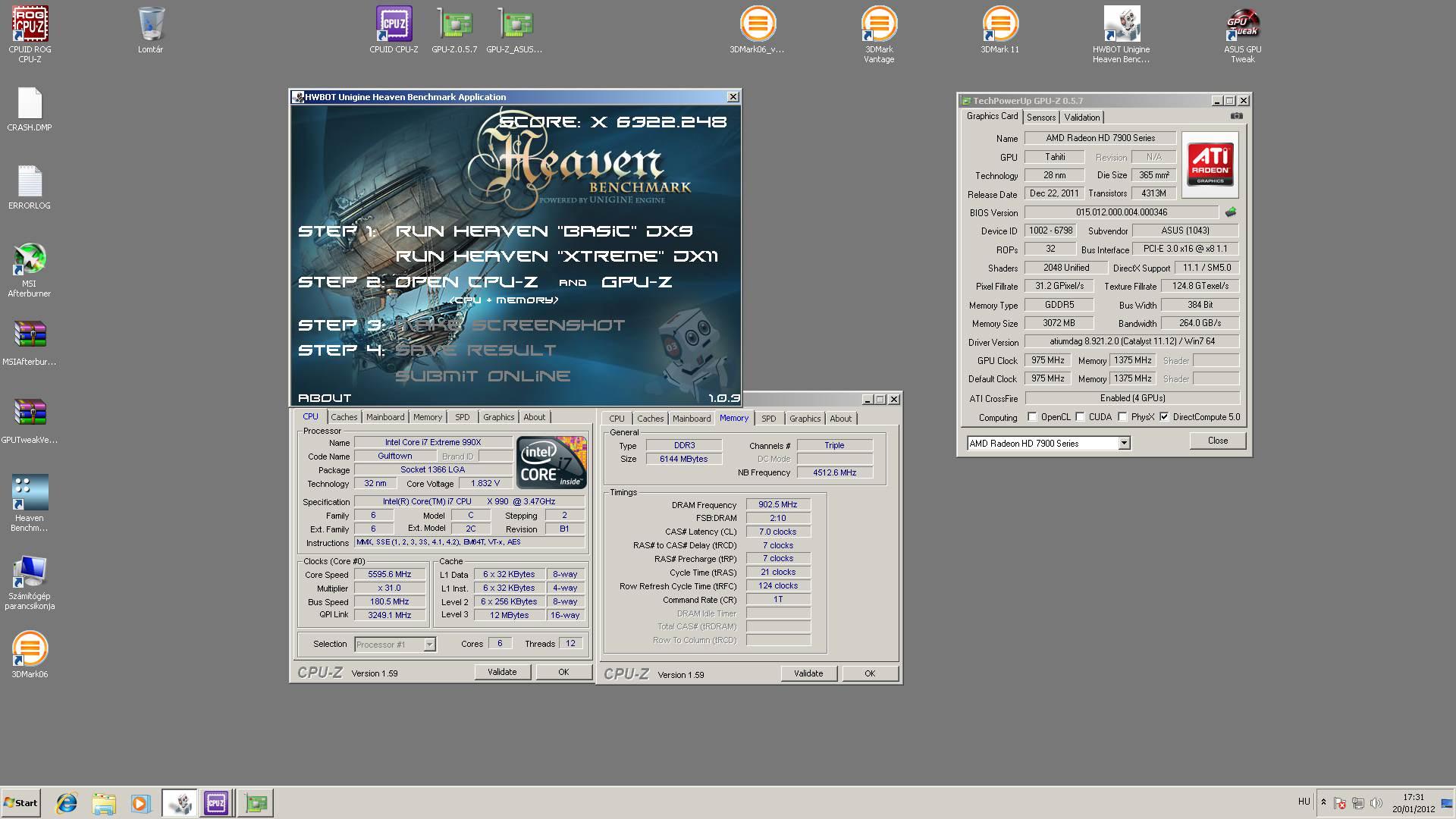The image size is (1456, 819).
Task: Open Mainboard tab in left CPU-Z window
Action: click(385, 417)
